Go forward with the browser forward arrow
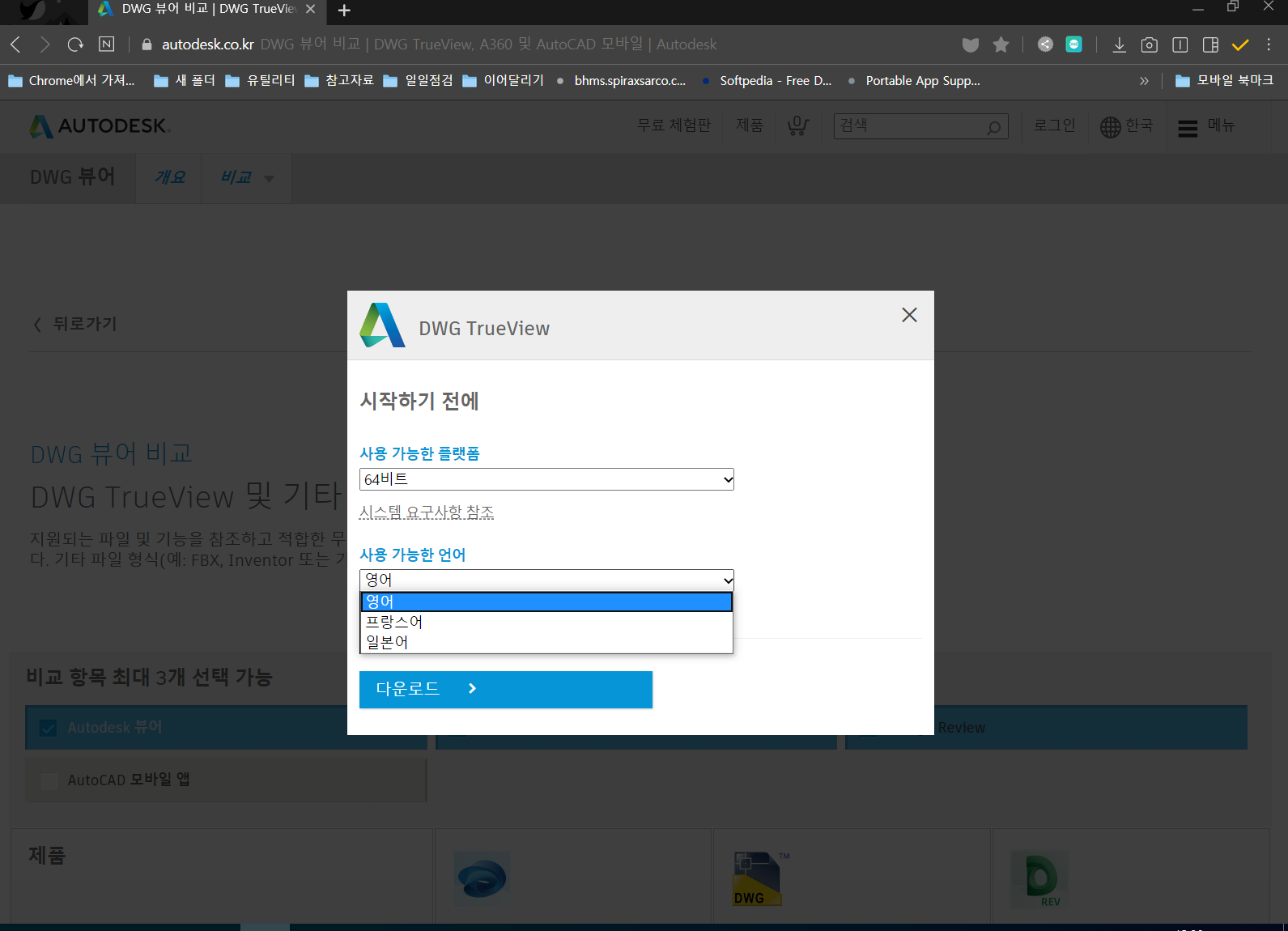This screenshot has width=1288, height=931. (x=45, y=45)
